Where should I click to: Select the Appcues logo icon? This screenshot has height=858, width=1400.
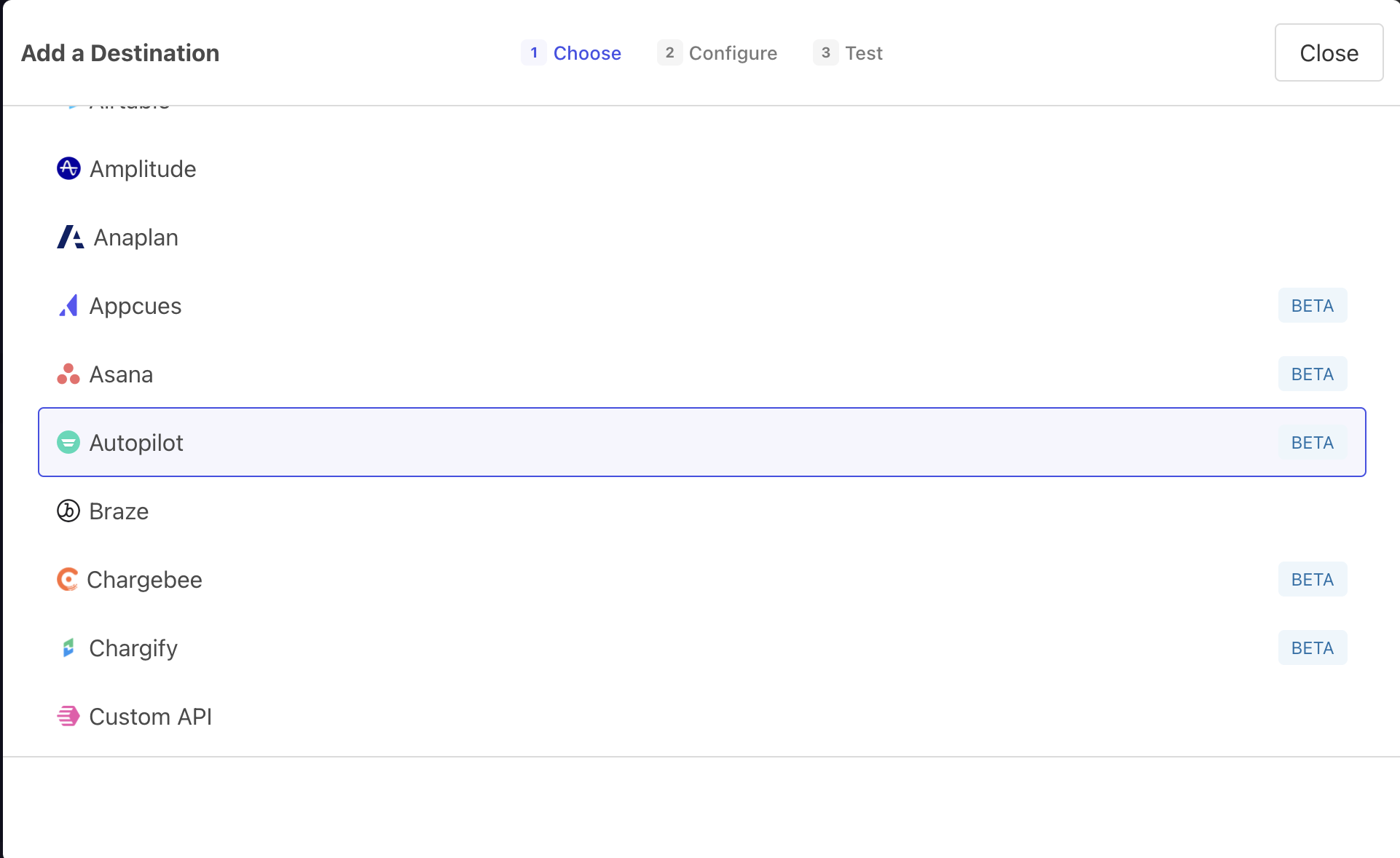tap(68, 306)
